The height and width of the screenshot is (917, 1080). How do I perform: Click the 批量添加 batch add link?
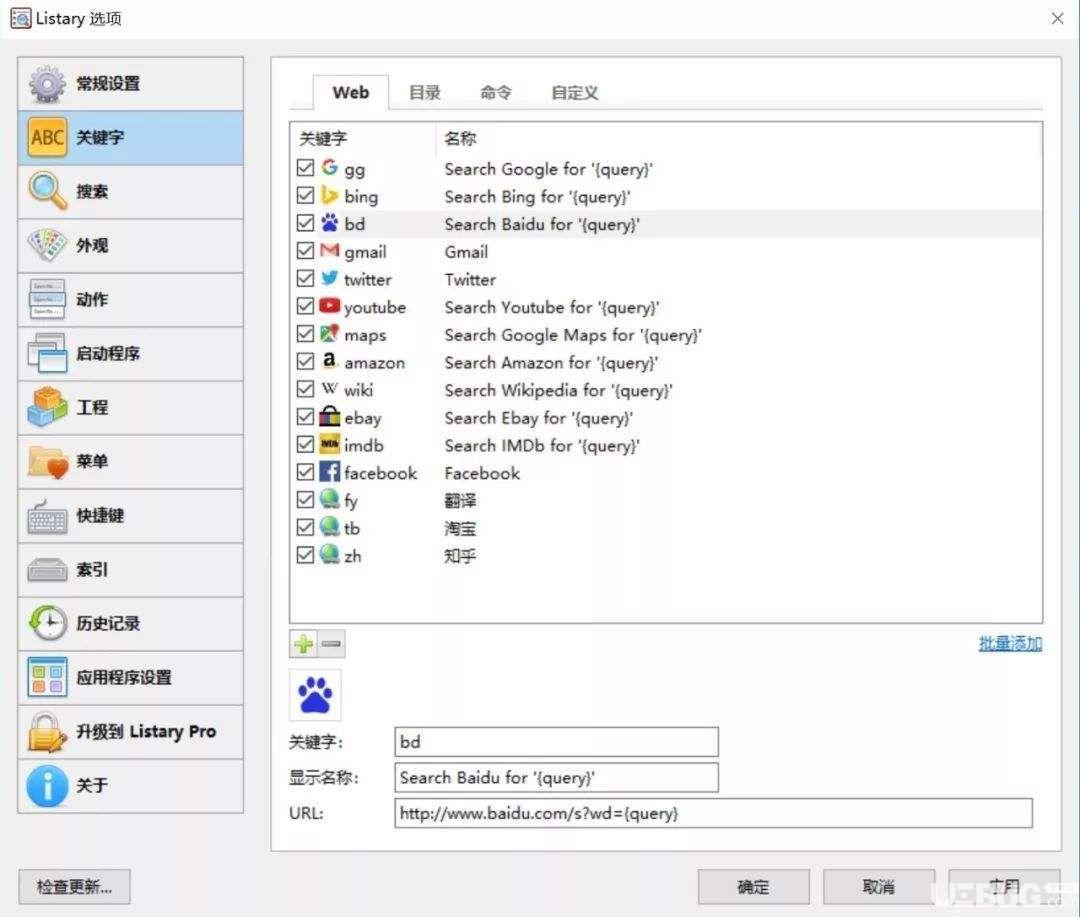(x=1010, y=643)
